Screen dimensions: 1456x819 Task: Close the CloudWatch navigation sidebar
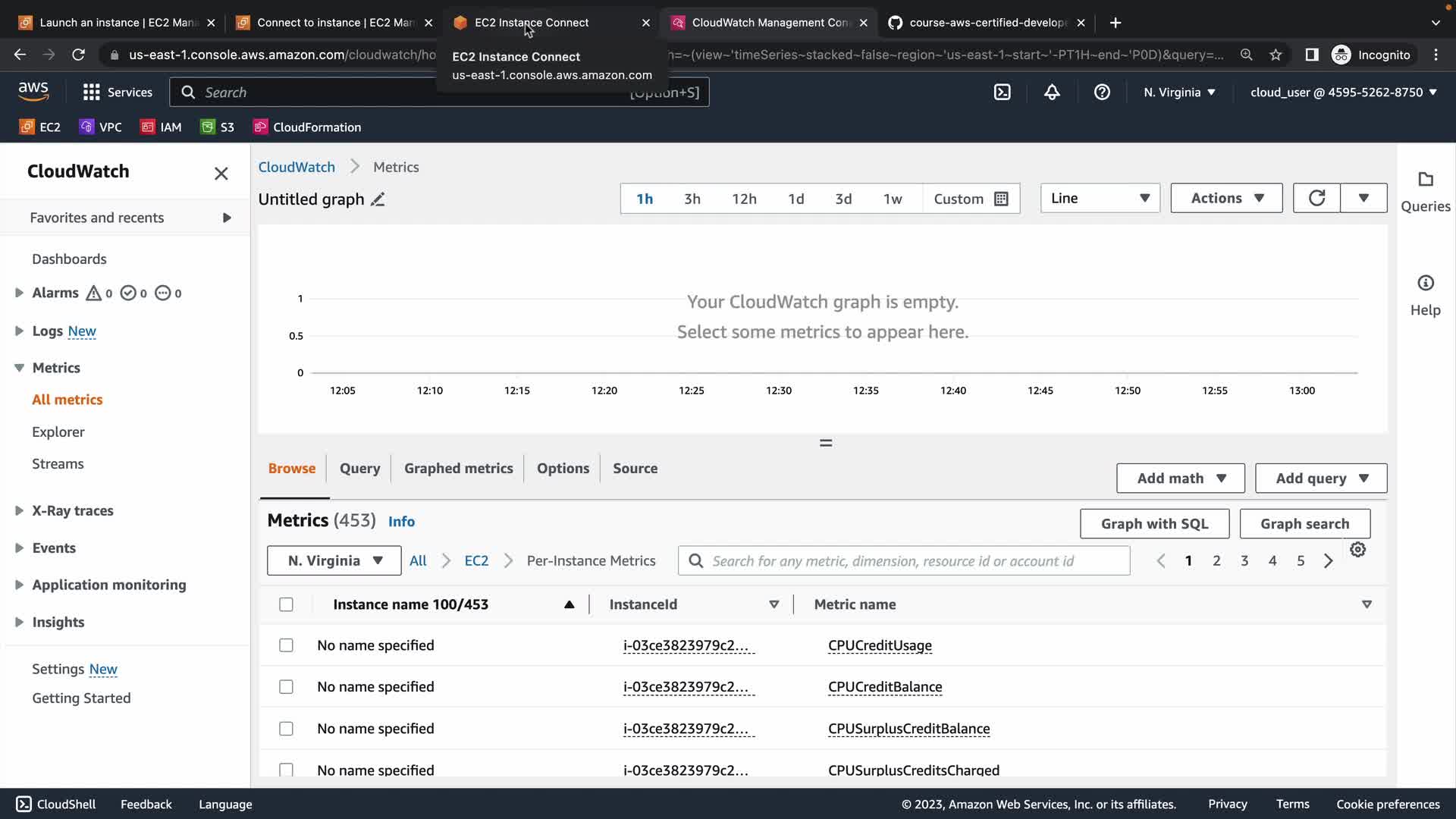(221, 174)
